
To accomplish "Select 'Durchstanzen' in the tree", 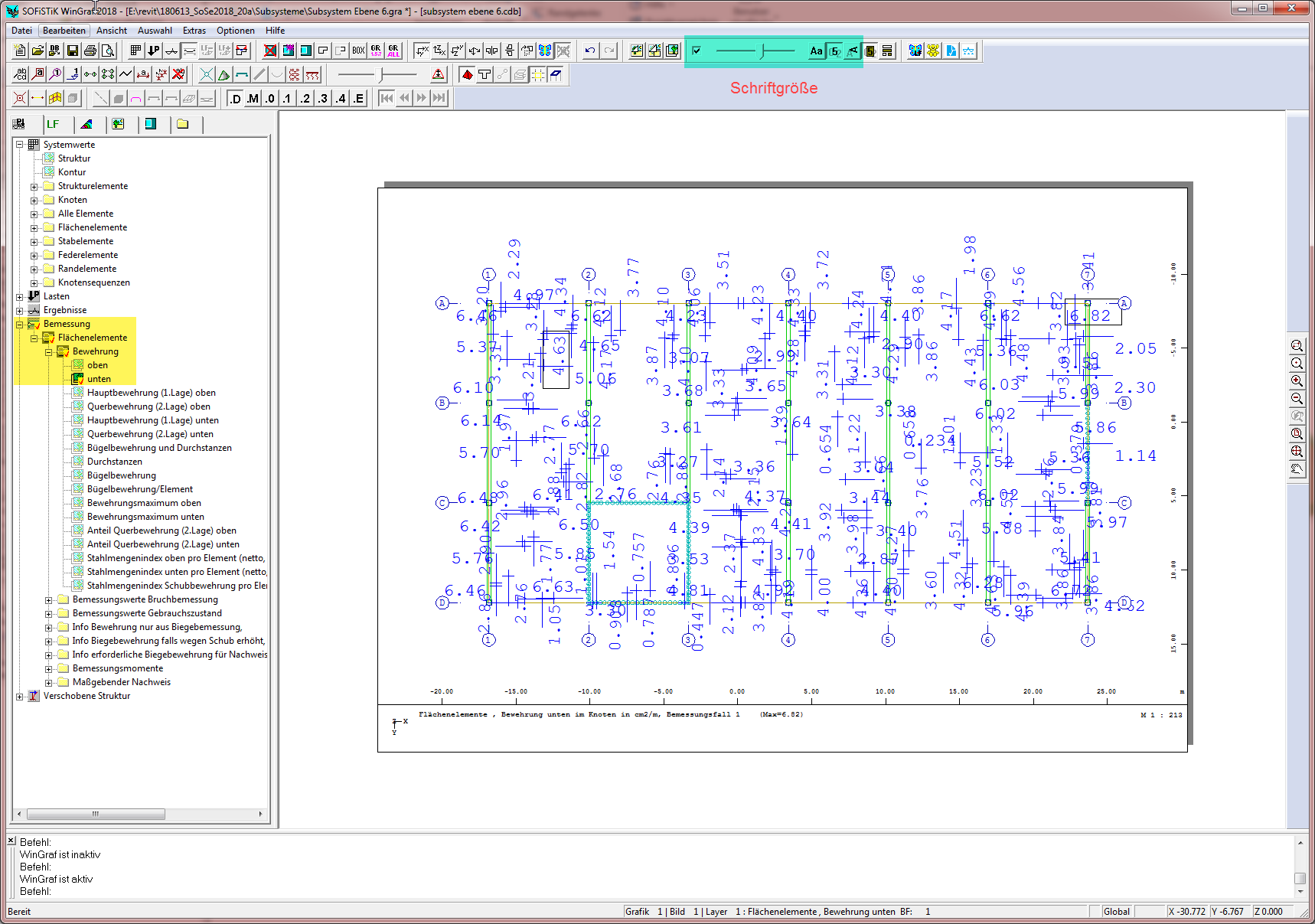I will 114,462.
